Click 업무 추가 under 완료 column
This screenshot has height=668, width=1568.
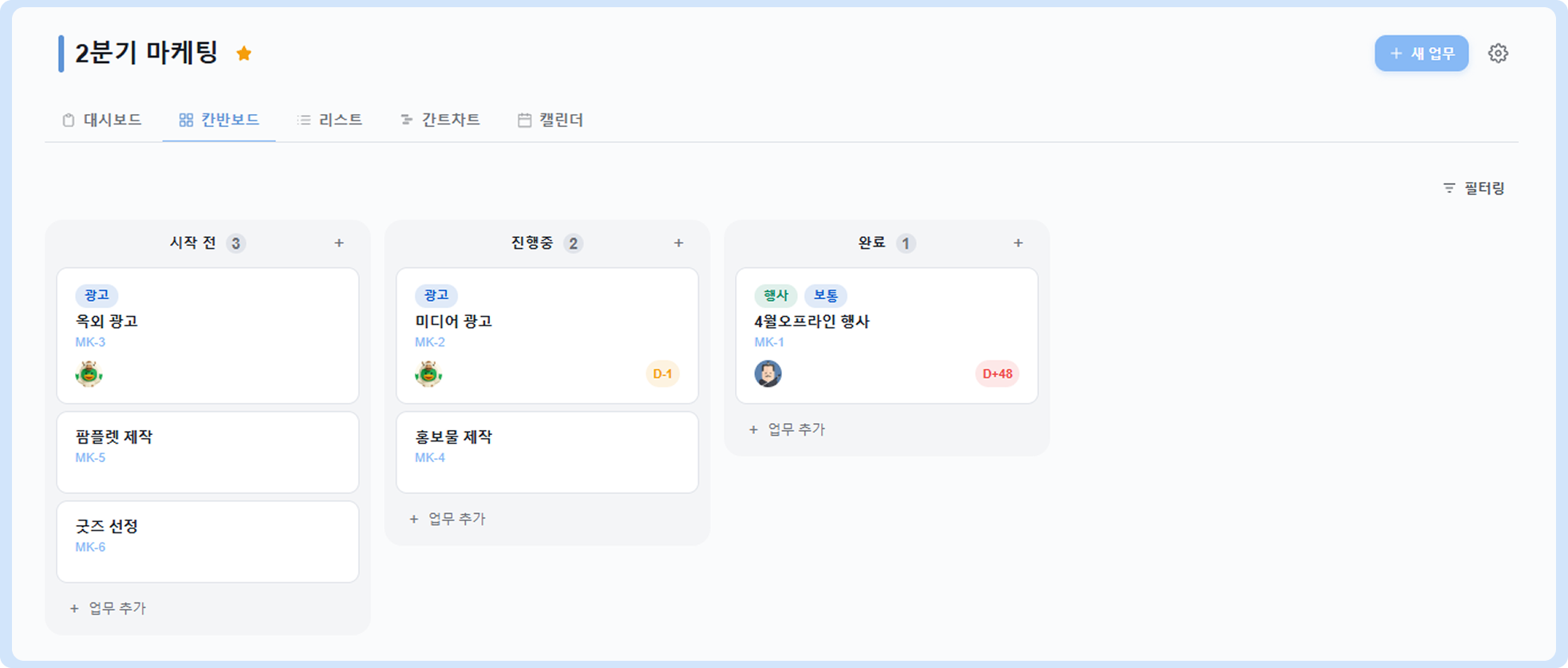click(787, 429)
